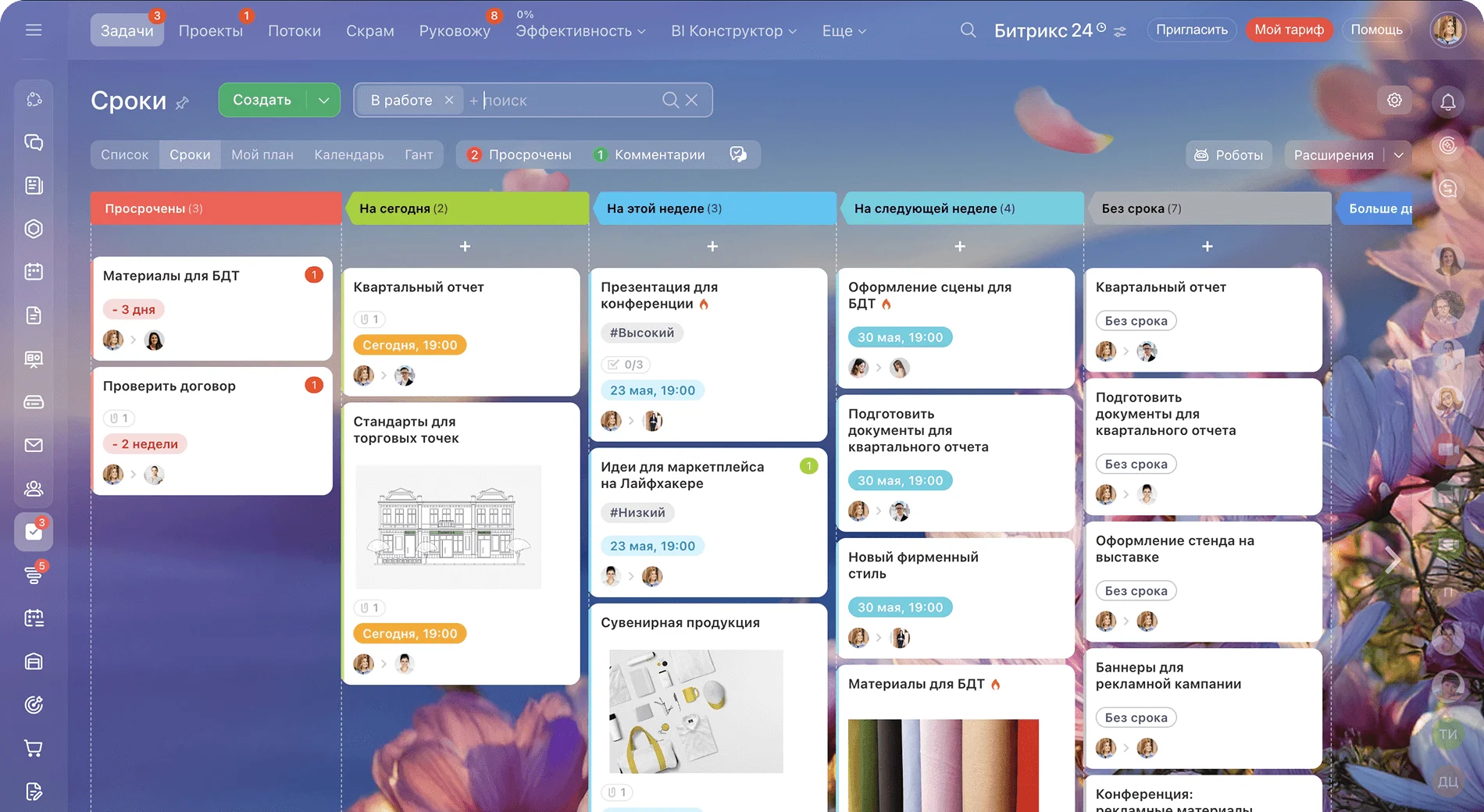Open the calendar icon in left sidebar
Viewport: 1484px width, 812px height.
[34, 272]
